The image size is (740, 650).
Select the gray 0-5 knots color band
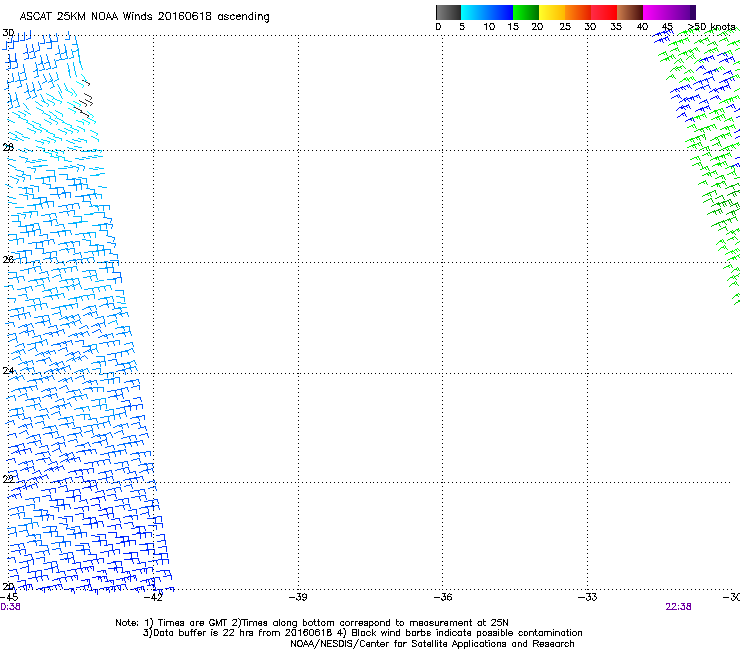coord(448,12)
